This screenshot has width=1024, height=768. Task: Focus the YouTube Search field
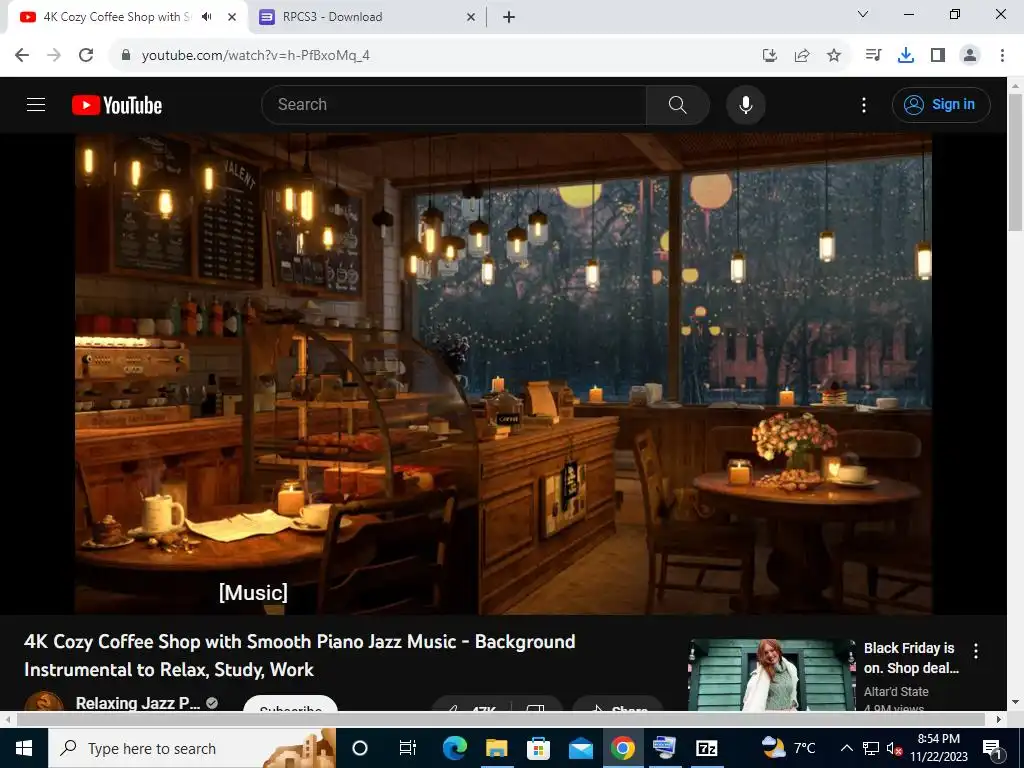454,104
